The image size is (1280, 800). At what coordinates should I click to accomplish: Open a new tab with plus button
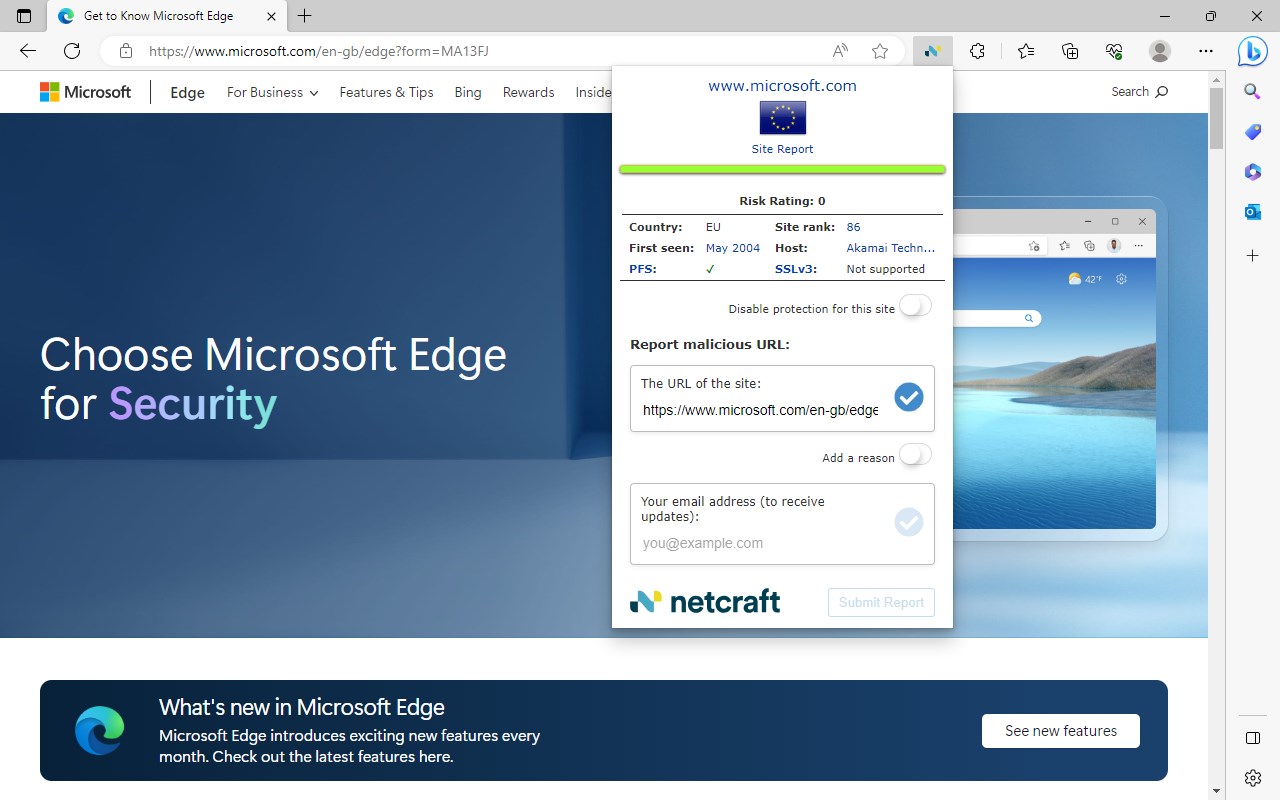coord(305,16)
